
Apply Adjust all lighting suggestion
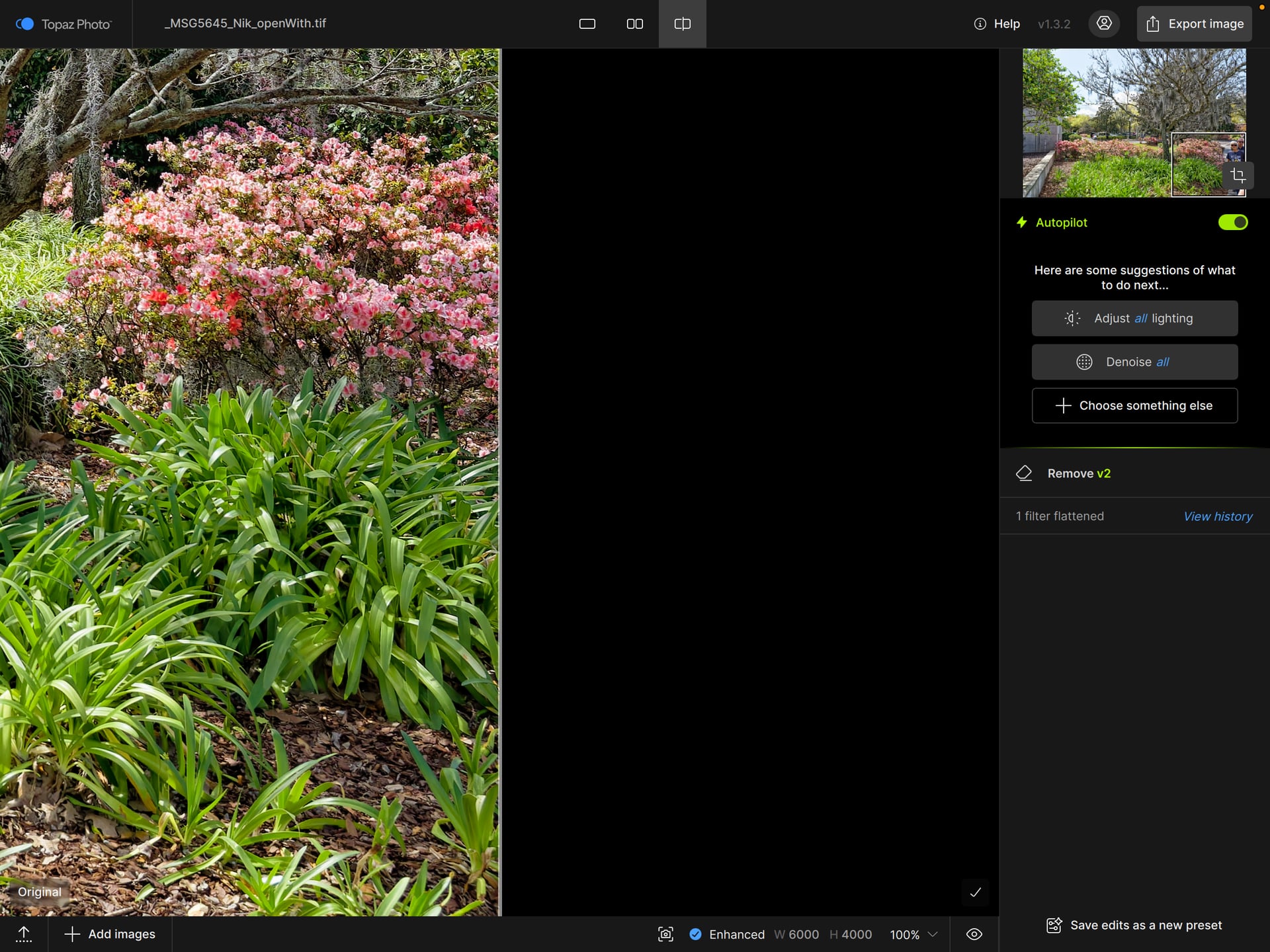pyautogui.click(x=1134, y=319)
